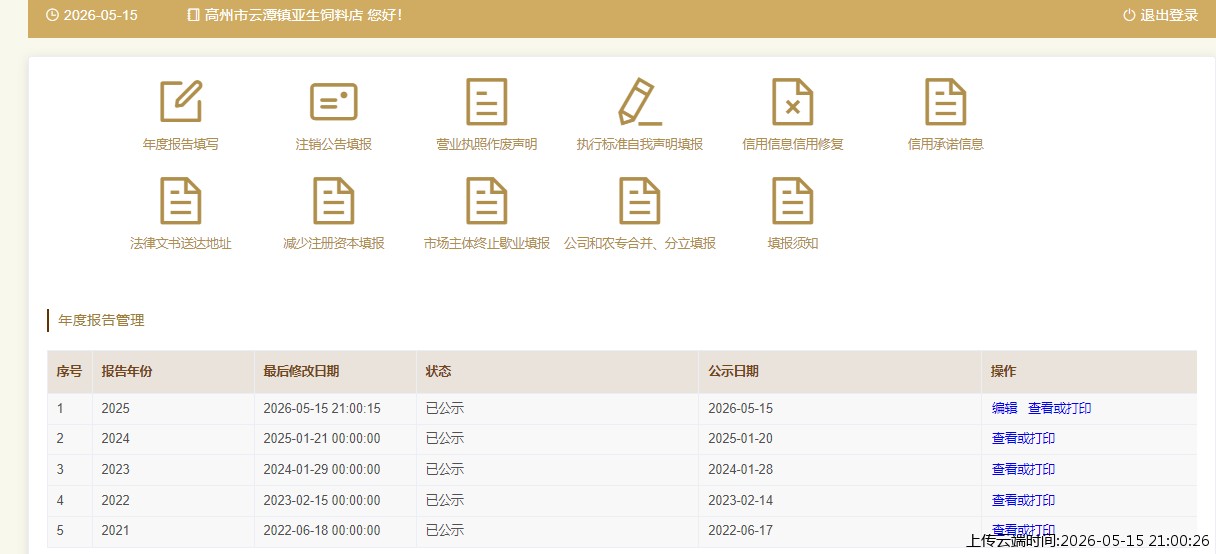Open the 执行标准自我声明填报 pencil icon
Image resolution: width=1216 pixels, height=554 pixels.
(x=640, y=101)
